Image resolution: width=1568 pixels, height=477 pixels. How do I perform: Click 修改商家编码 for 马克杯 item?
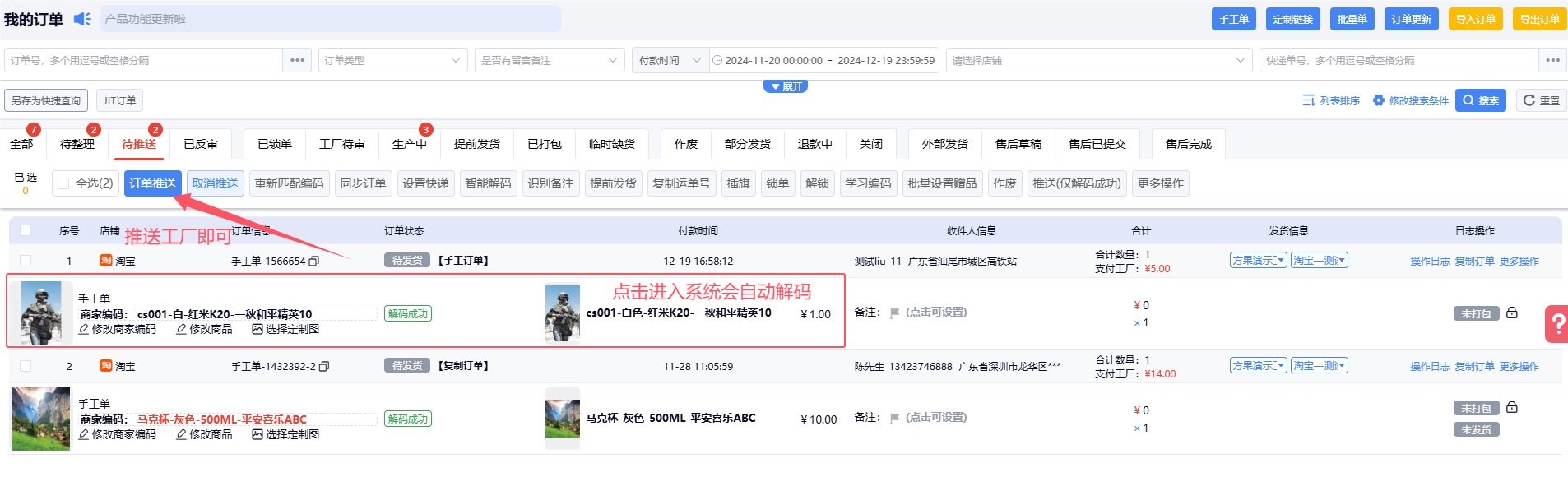(118, 434)
